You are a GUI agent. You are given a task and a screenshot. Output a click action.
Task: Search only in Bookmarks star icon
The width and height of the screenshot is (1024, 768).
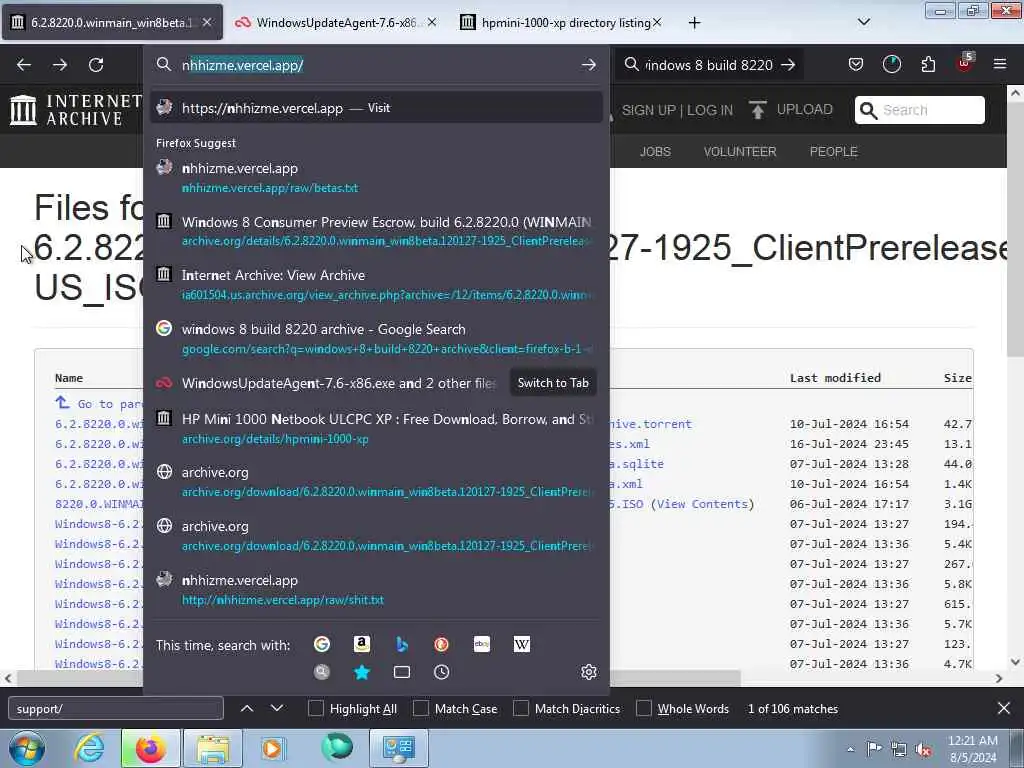362,672
